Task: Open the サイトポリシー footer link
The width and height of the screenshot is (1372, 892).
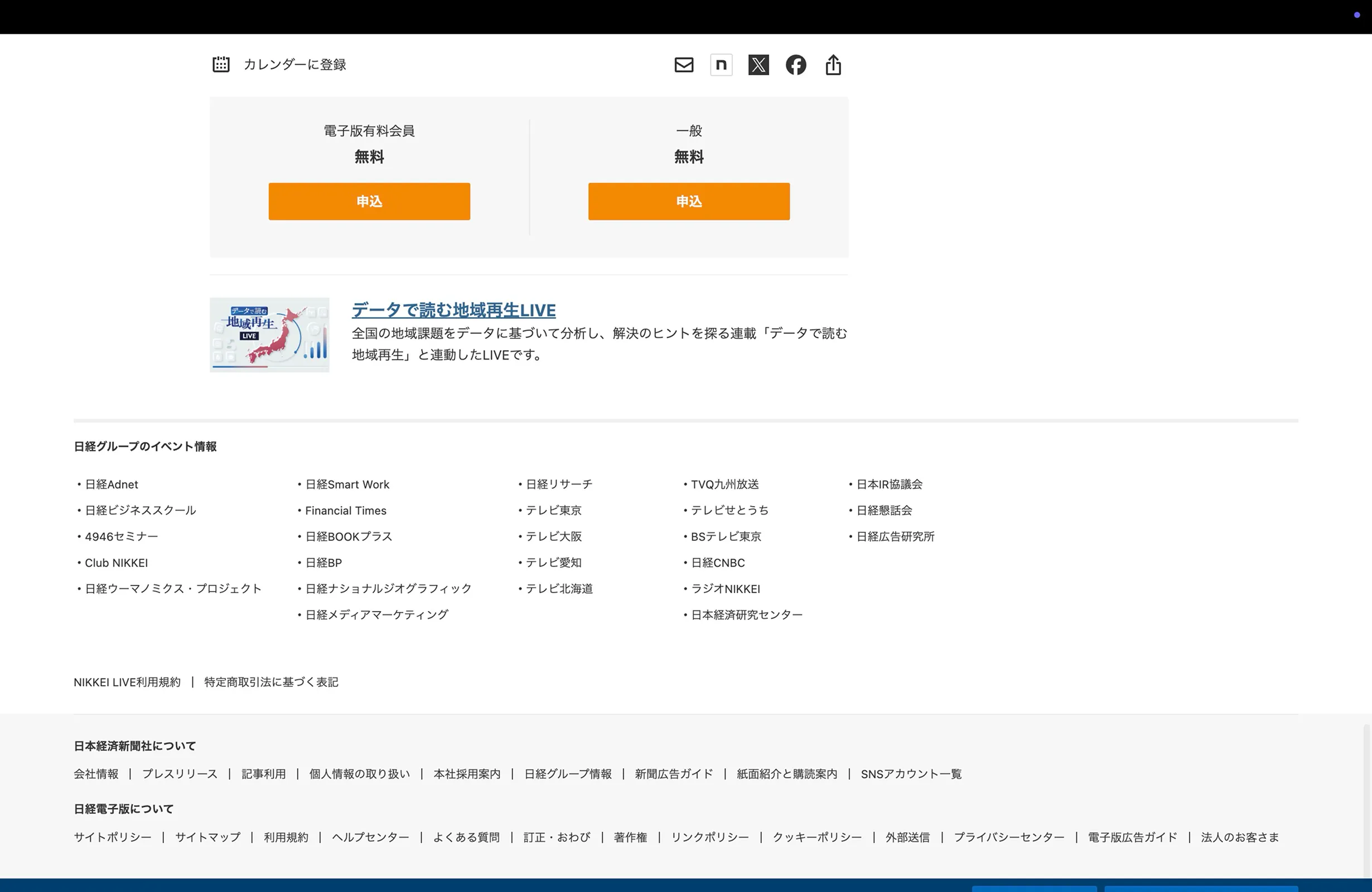Action: 113,837
